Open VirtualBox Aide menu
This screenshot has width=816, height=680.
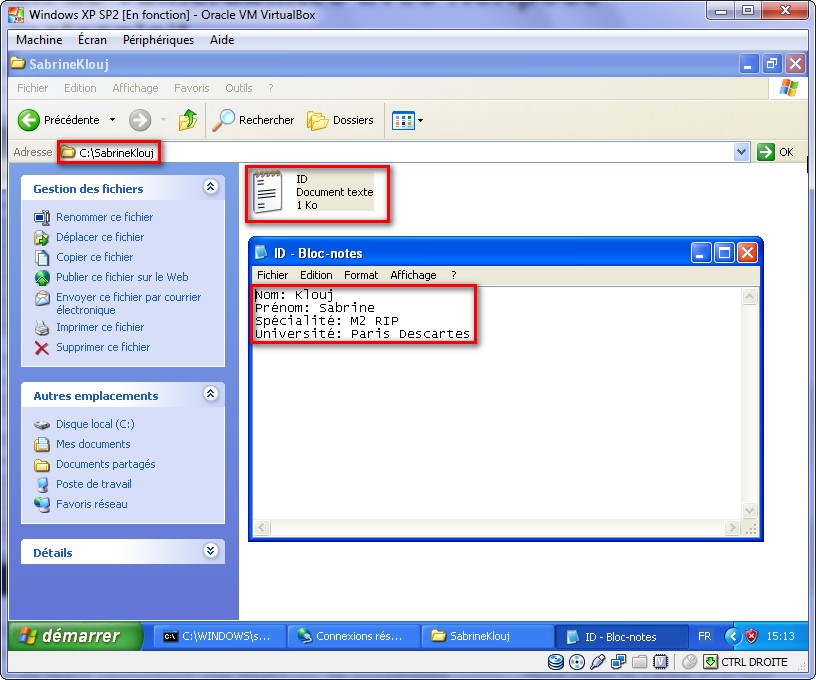click(222, 40)
